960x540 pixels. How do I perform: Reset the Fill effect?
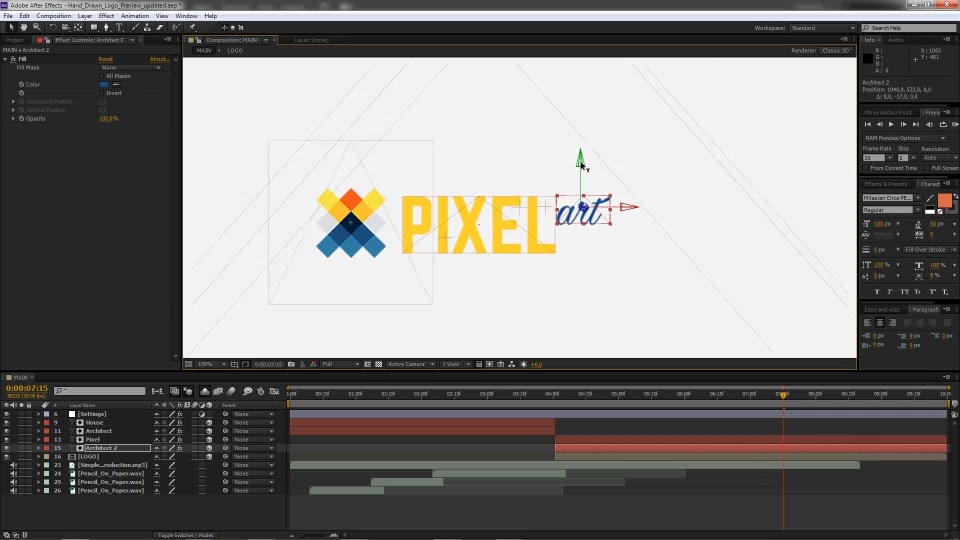point(106,59)
